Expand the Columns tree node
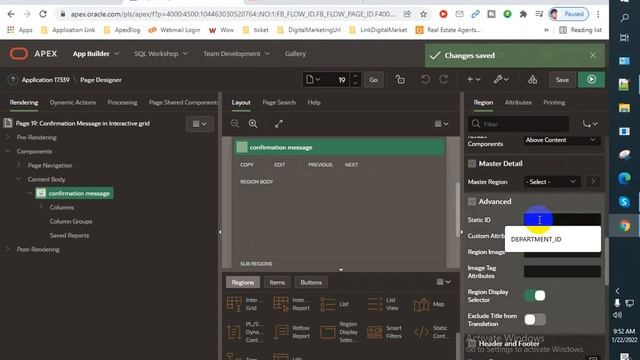Screen dimensions: 640x360 [41, 207]
